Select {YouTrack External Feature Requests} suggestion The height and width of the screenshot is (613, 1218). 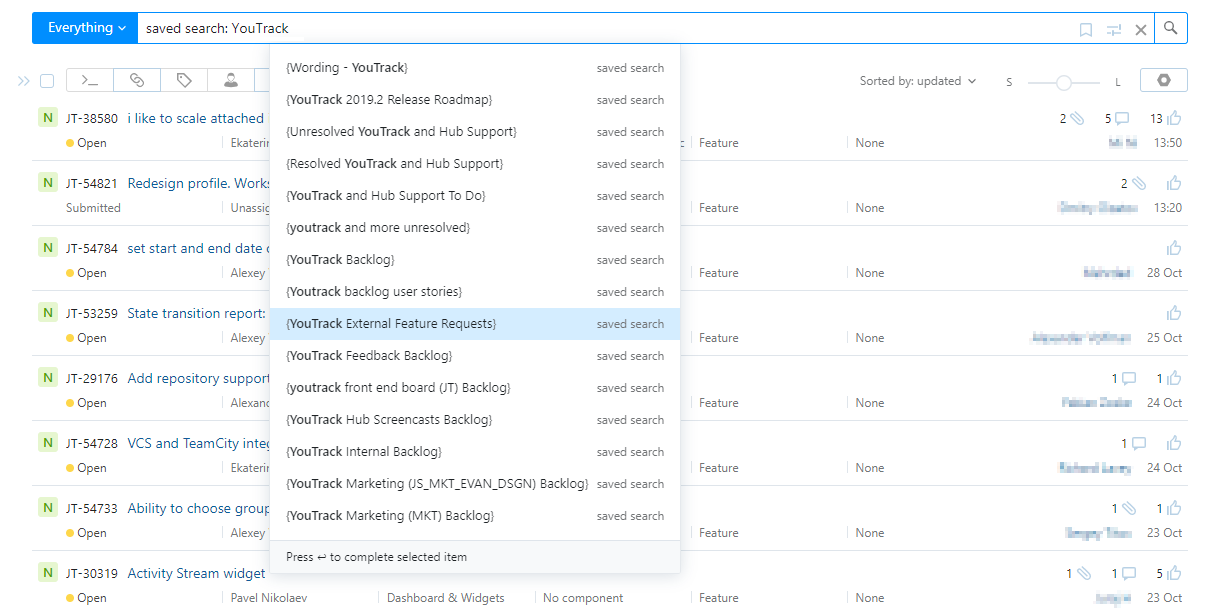coord(475,324)
